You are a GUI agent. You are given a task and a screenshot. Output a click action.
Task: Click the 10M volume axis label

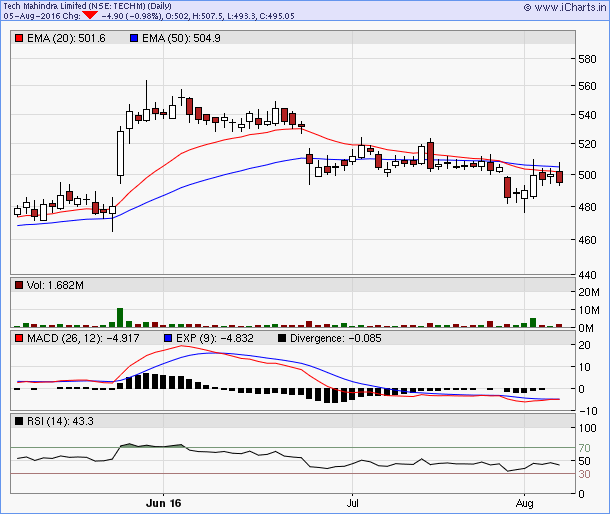(589, 310)
